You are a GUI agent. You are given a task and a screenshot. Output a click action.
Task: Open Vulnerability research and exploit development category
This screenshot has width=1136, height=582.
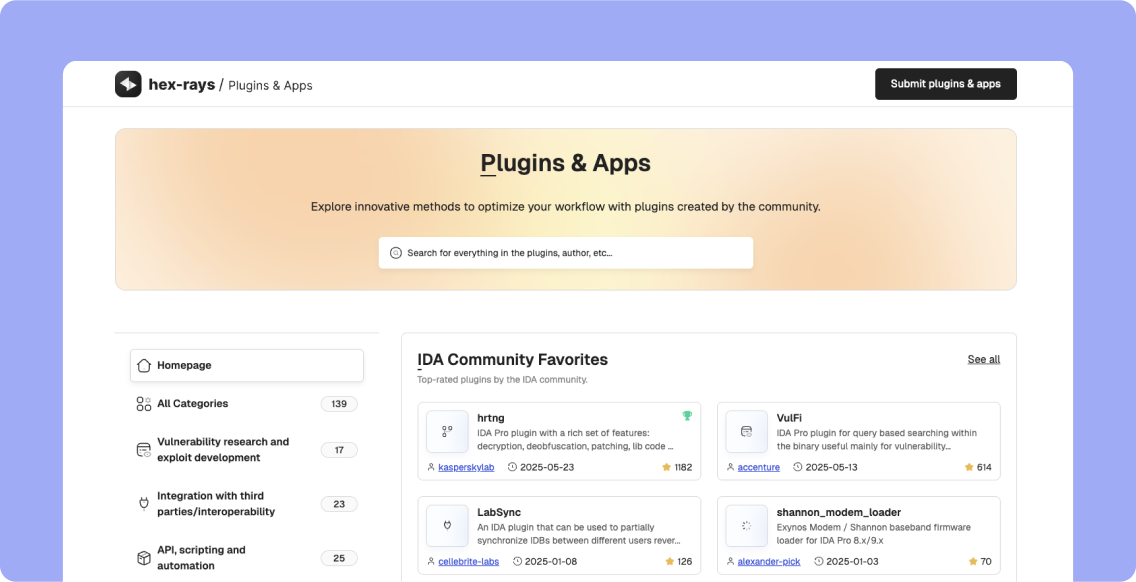[223, 450]
